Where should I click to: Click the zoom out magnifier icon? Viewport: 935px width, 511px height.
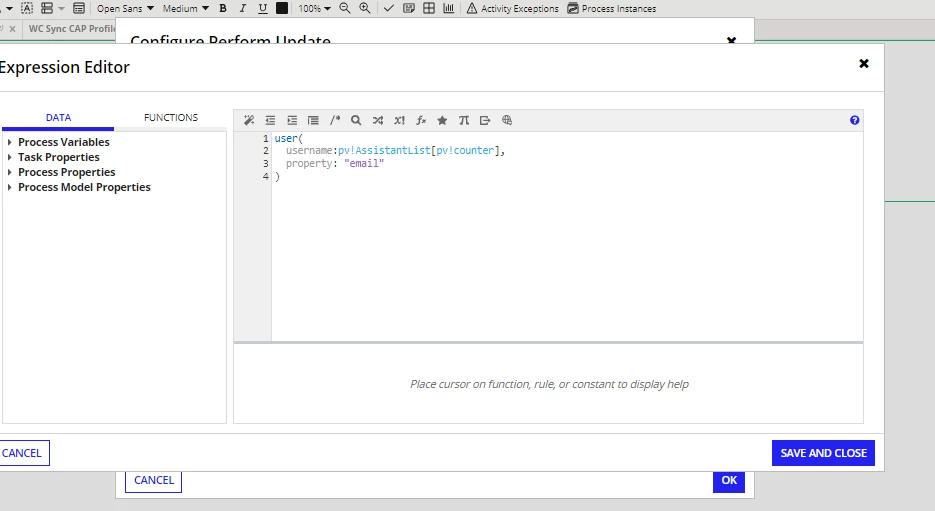pos(345,8)
